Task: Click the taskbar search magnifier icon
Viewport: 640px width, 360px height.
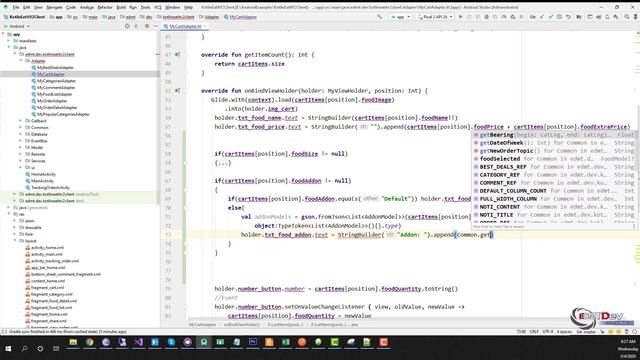Action: [x=24, y=349]
